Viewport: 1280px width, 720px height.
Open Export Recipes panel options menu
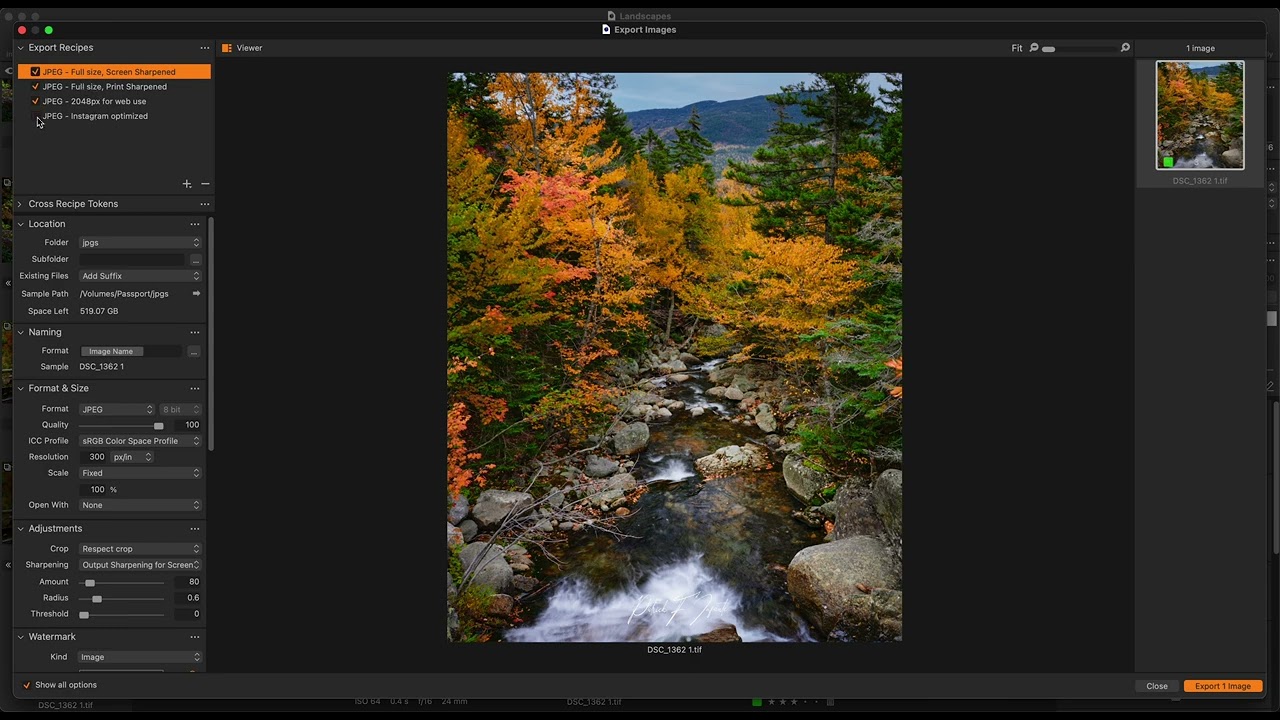205,48
